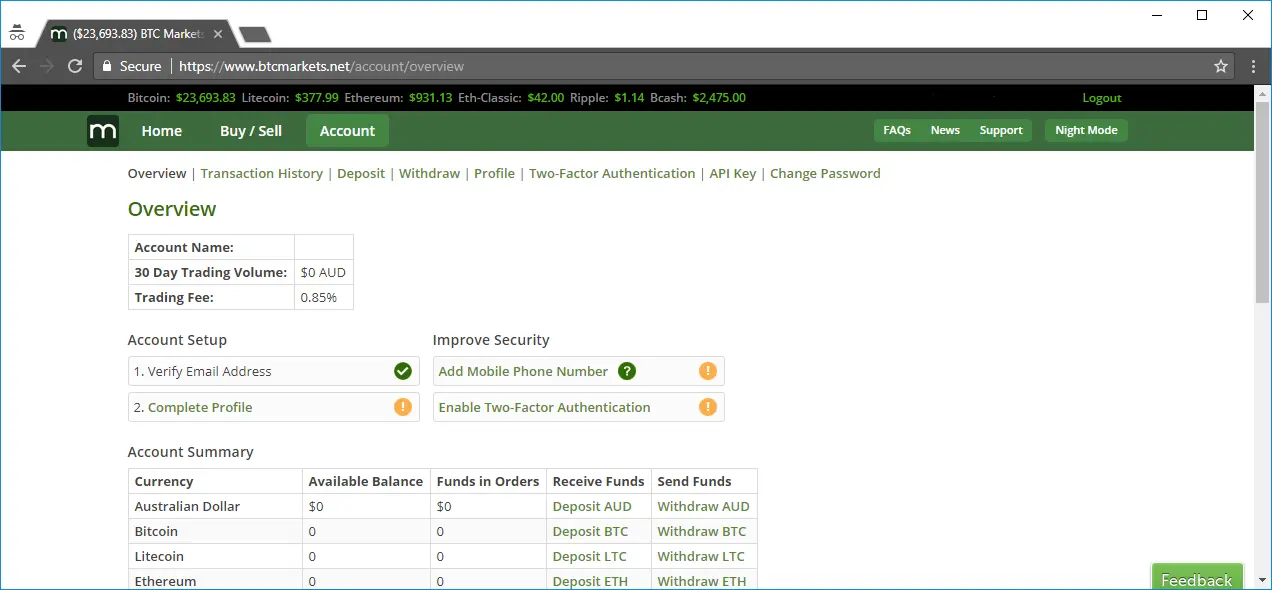Reload the page with the refresh icon
The image size is (1272, 590).
pos(75,66)
